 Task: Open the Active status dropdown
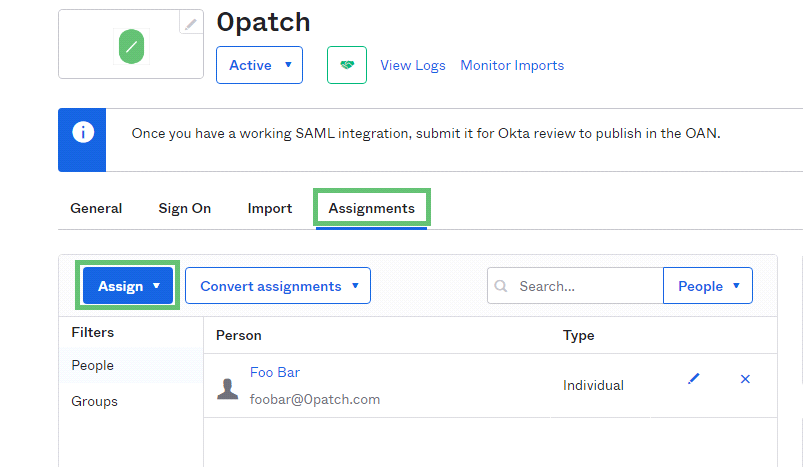(x=259, y=65)
